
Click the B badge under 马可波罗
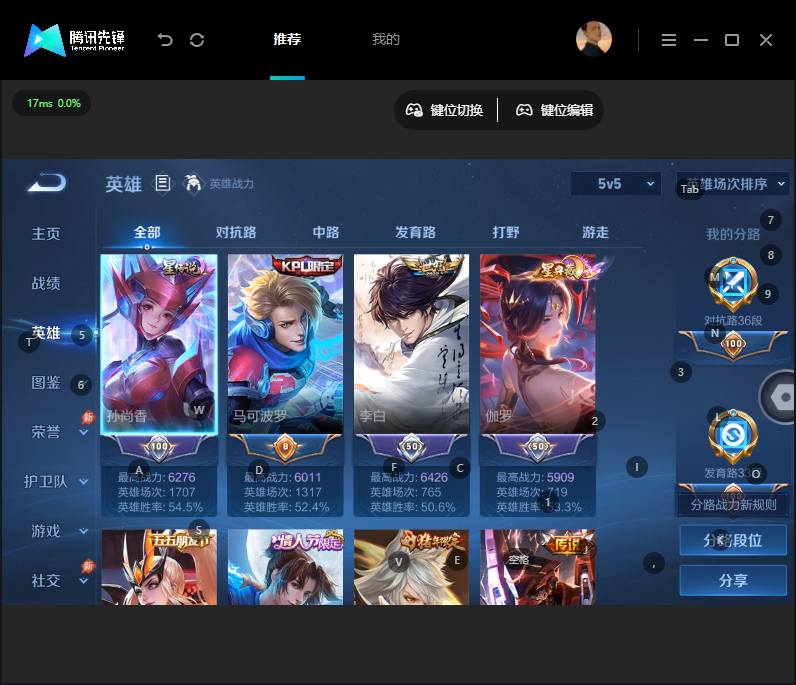(285, 447)
